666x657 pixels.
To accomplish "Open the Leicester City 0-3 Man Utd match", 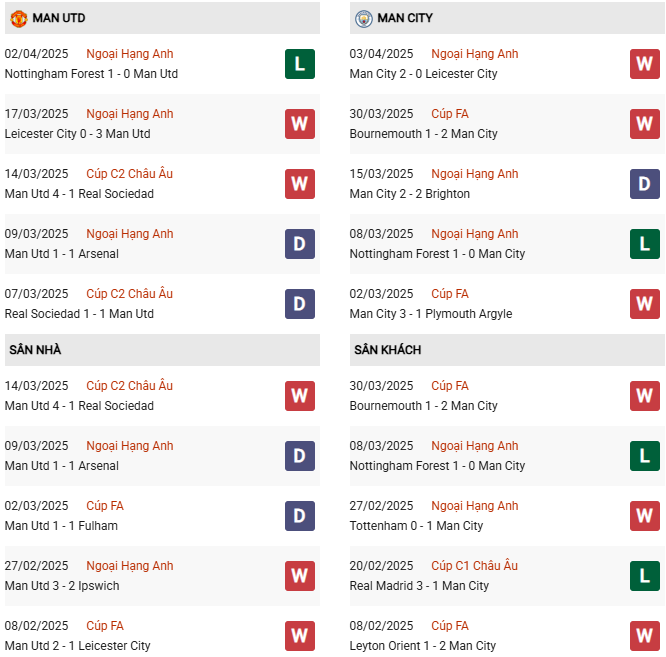I will point(77,134).
